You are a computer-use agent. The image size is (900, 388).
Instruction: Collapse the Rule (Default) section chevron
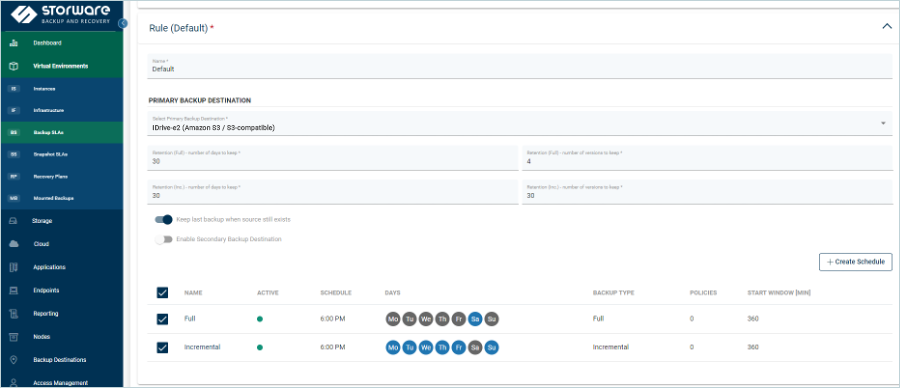(x=887, y=27)
